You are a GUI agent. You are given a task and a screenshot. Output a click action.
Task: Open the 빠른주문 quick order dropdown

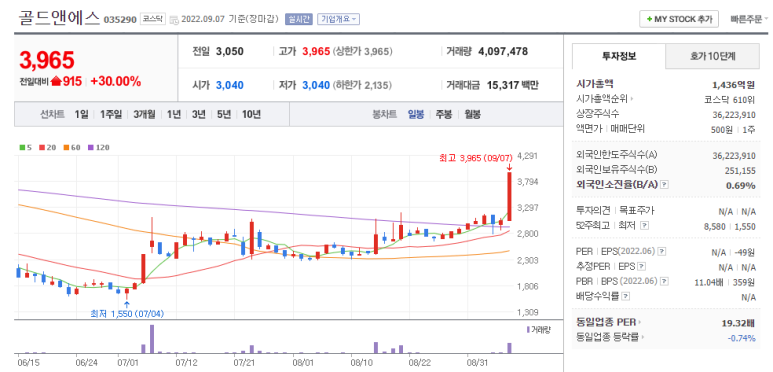tap(749, 20)
